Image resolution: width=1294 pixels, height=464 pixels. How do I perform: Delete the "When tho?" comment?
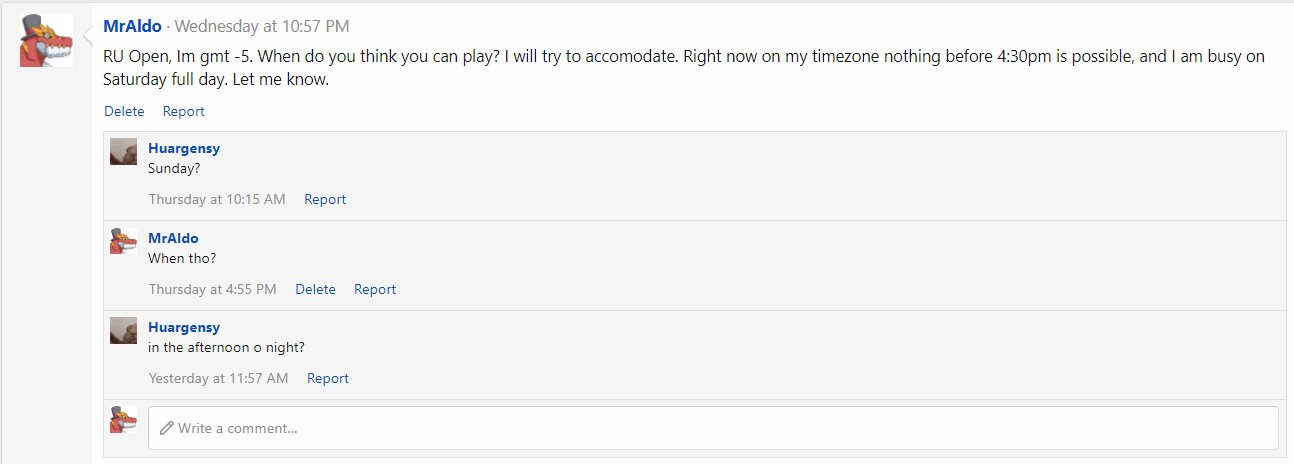coord(315,289)
